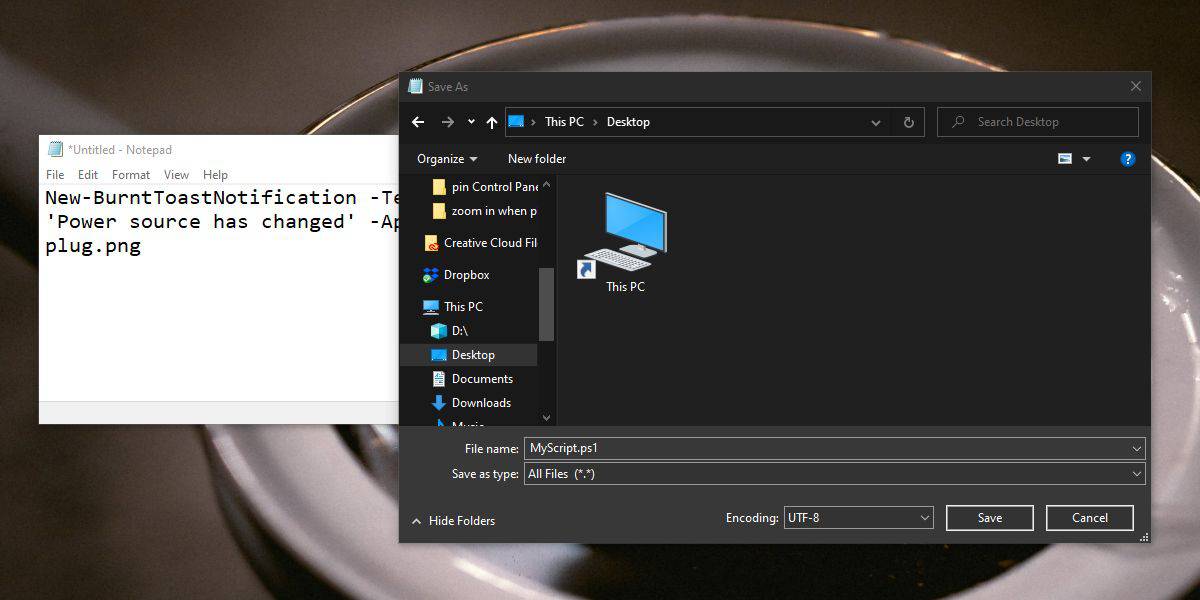Collapse the pane with Hide Folders
The width and height of the screenshot is (1200, 600).
coord(452,521)
